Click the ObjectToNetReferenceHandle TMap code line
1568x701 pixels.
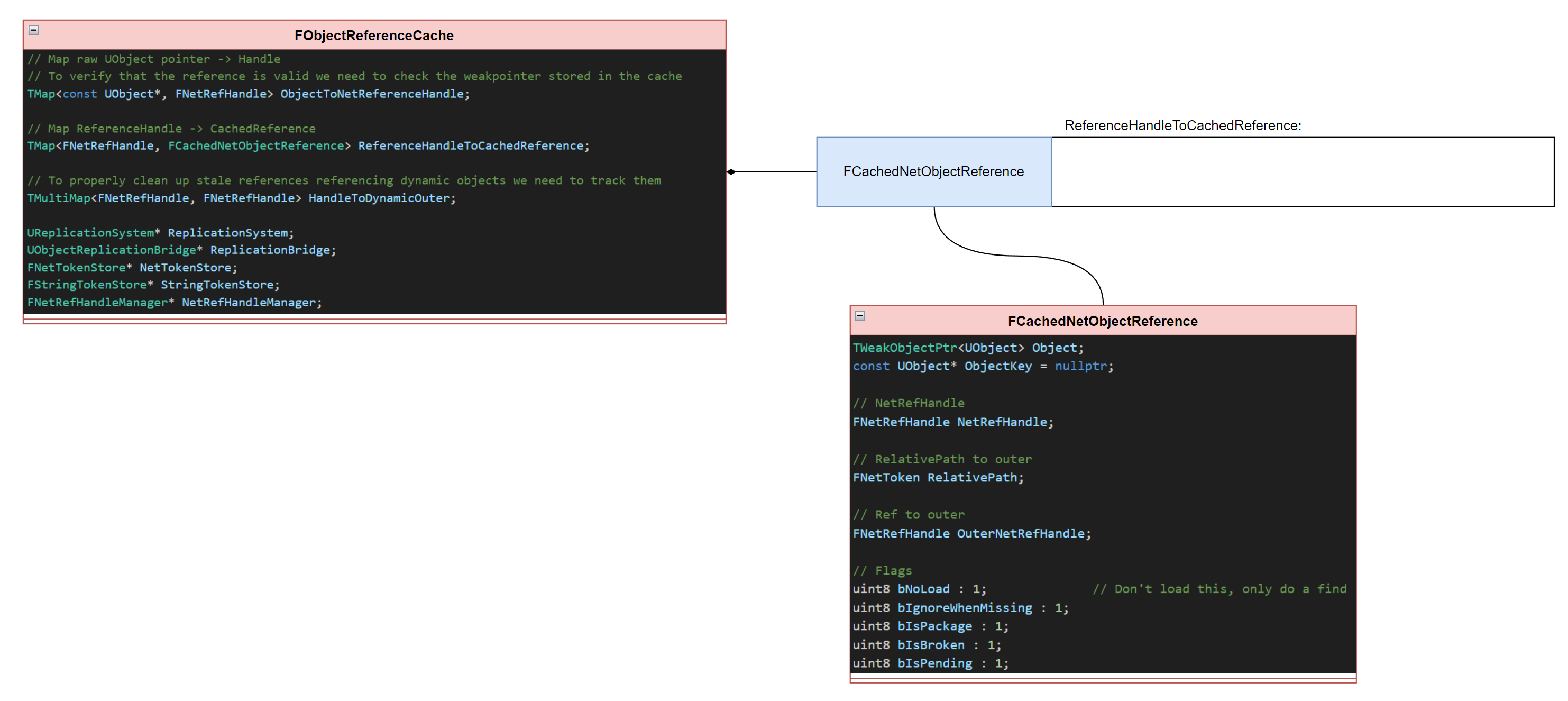(x=249, y=94)
